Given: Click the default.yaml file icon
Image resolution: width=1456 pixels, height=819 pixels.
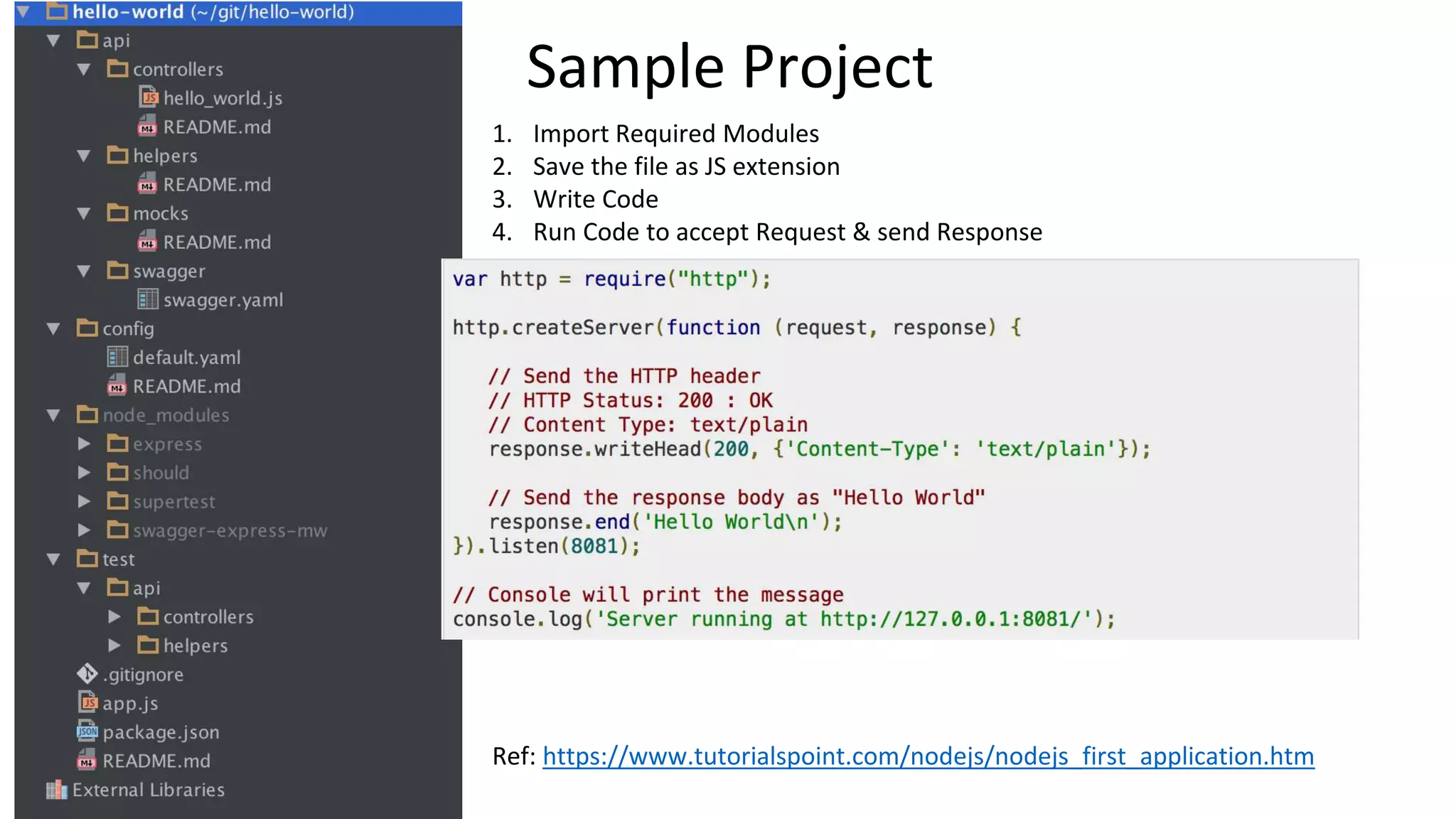Looking at the screenshot, I should click(117, 357).
